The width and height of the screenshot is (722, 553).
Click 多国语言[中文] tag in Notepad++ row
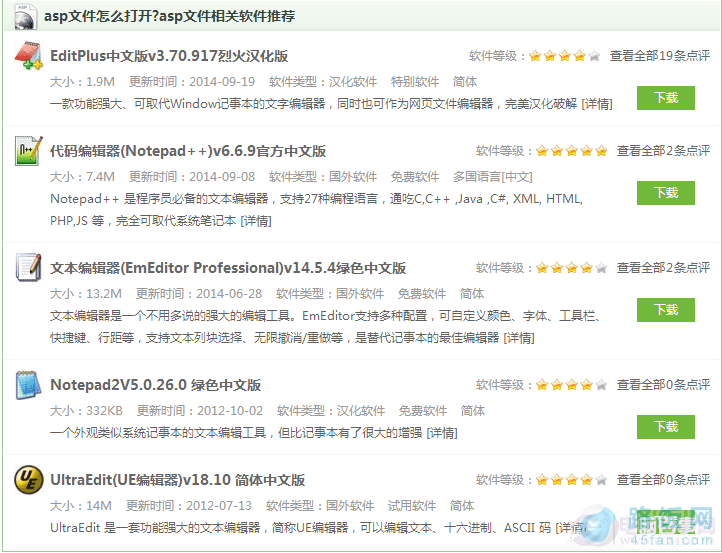(x=493, y=176)
